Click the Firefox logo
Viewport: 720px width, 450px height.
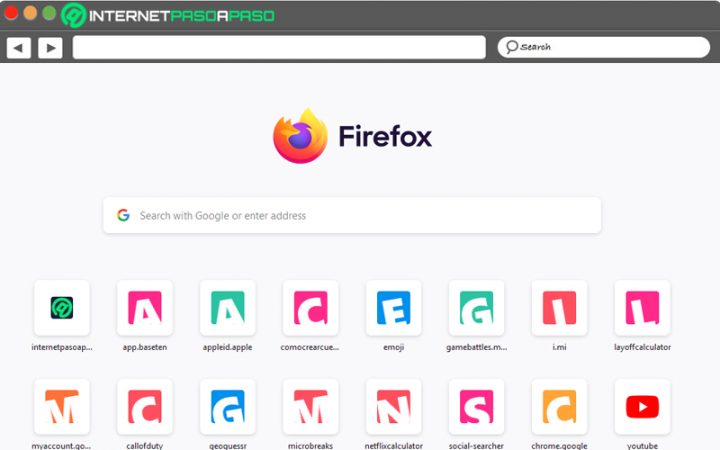pos(300,137)
